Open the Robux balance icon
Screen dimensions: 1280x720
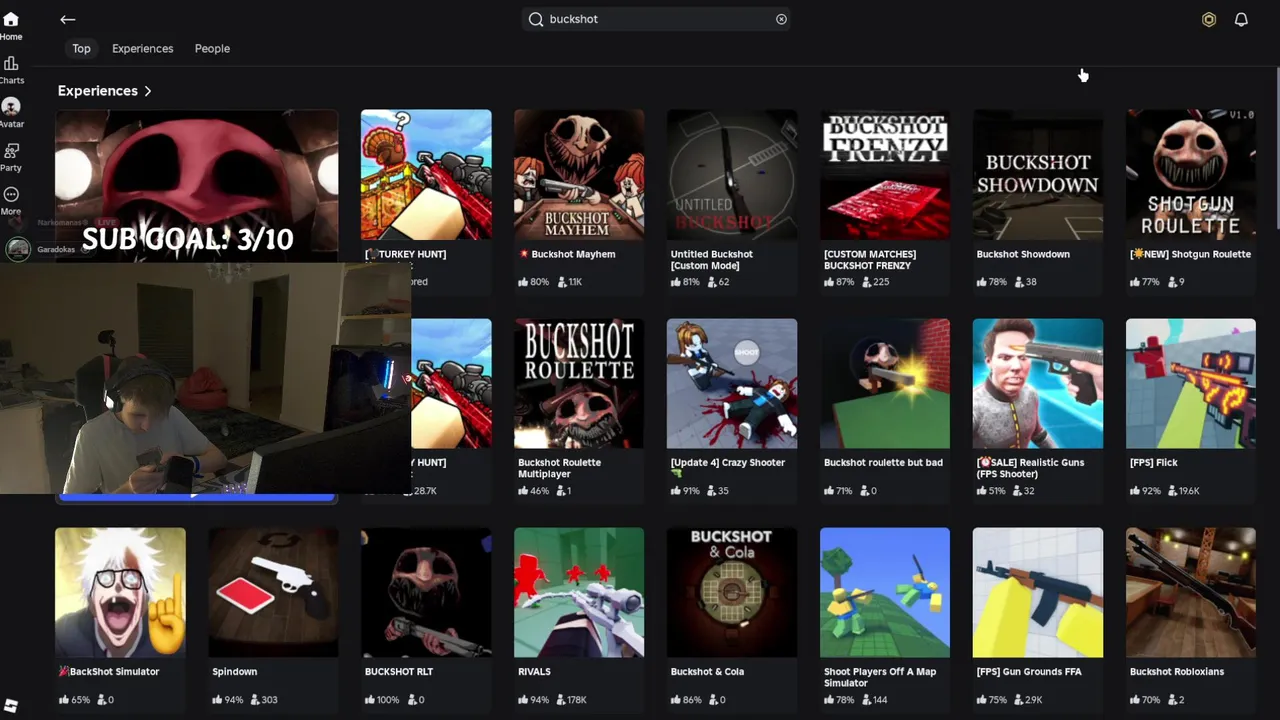click(x=1209, y=19)
